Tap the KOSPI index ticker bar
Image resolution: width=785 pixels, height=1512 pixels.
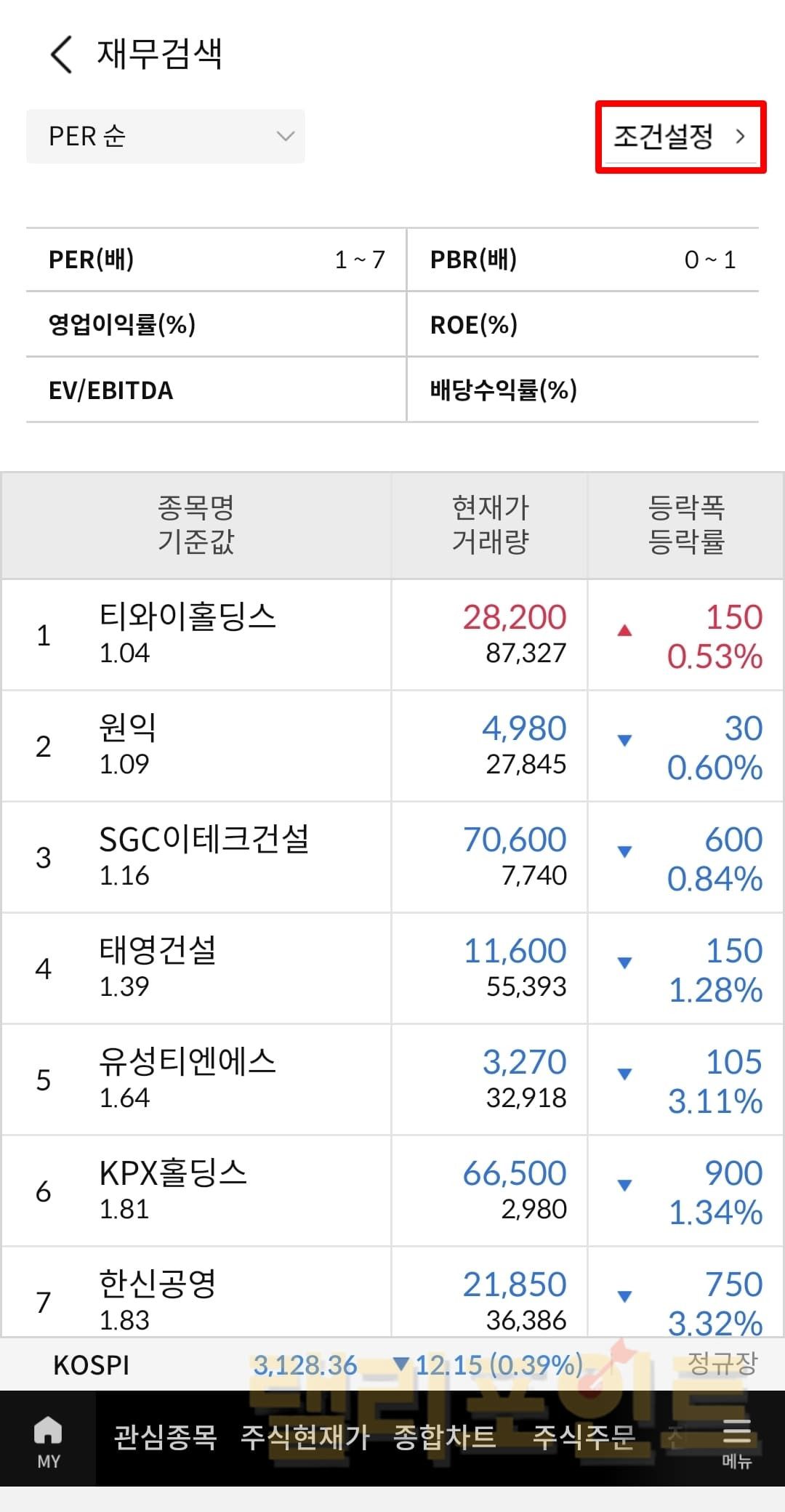(x=392, y=1364)
